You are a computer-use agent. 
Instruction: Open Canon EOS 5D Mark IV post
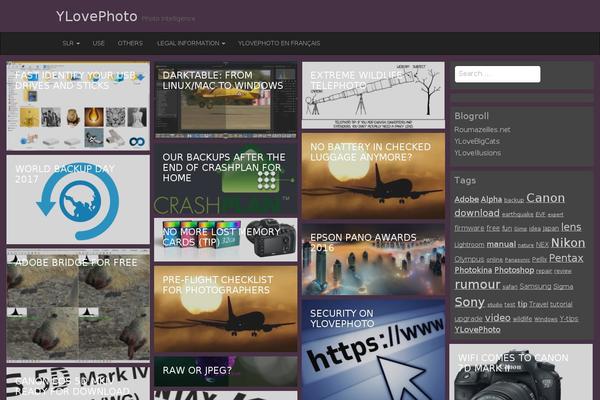(x=78, y=384)
